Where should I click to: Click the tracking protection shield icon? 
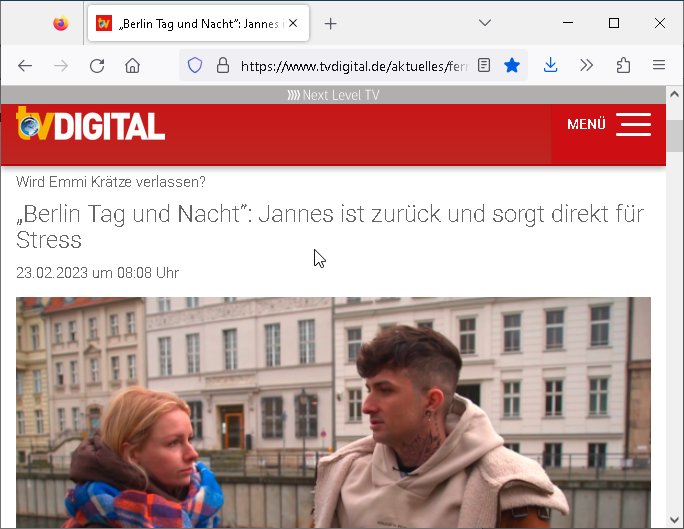(195, 66)
